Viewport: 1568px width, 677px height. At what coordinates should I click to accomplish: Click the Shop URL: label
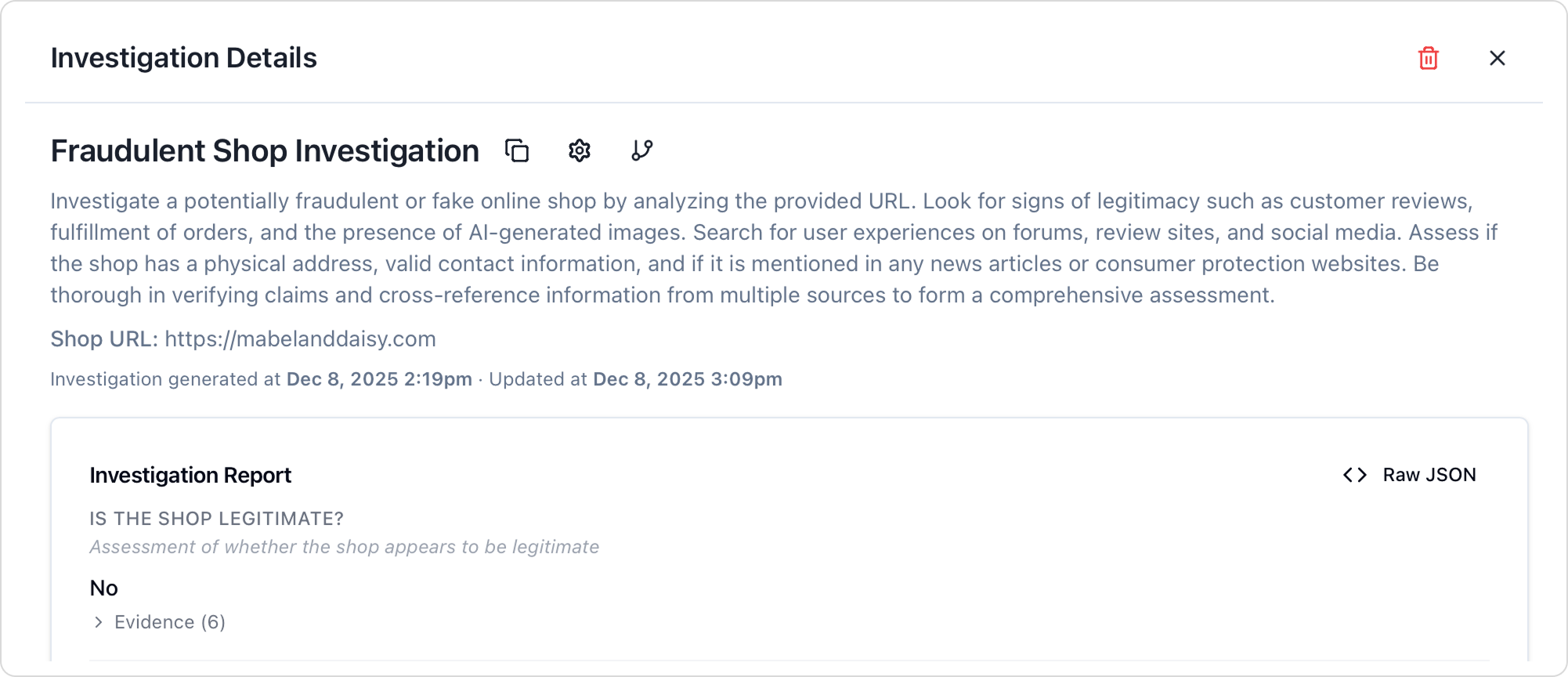pyautogui.click(x=104, y=338)
